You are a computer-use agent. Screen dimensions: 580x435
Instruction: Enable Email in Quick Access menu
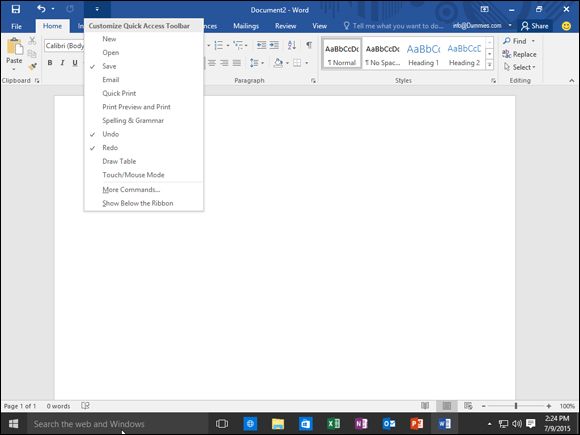tap(144, 80)
